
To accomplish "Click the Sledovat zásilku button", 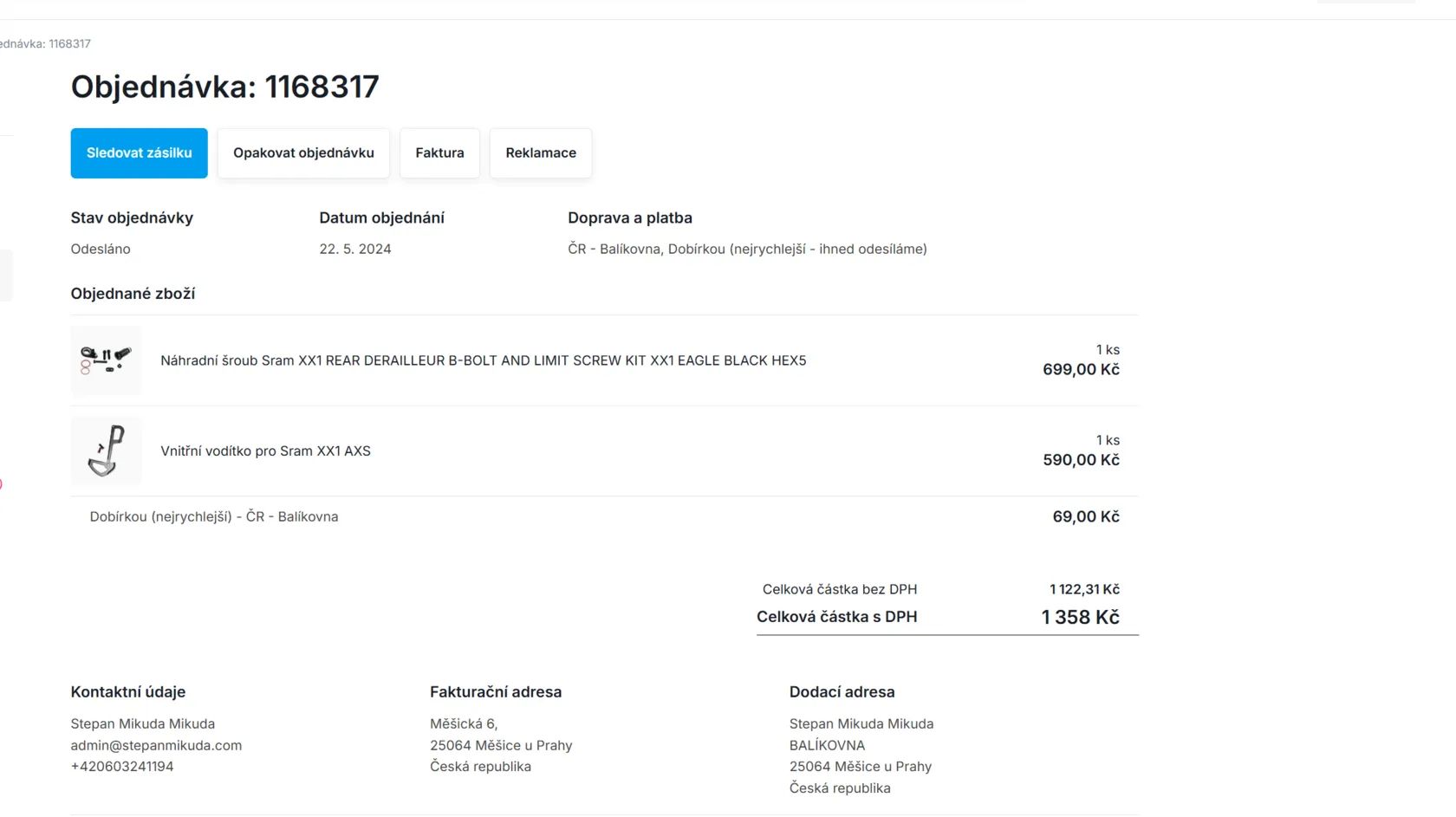I will point(139,153).
